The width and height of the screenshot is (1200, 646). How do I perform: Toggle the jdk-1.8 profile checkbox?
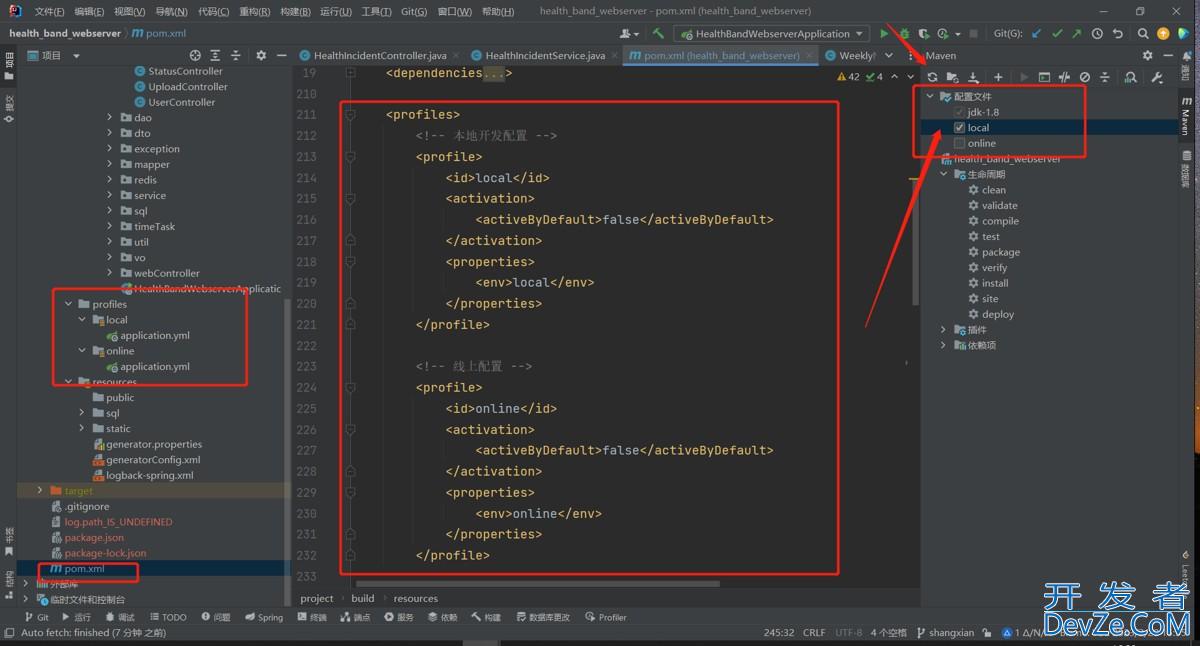tap(960, 112)
